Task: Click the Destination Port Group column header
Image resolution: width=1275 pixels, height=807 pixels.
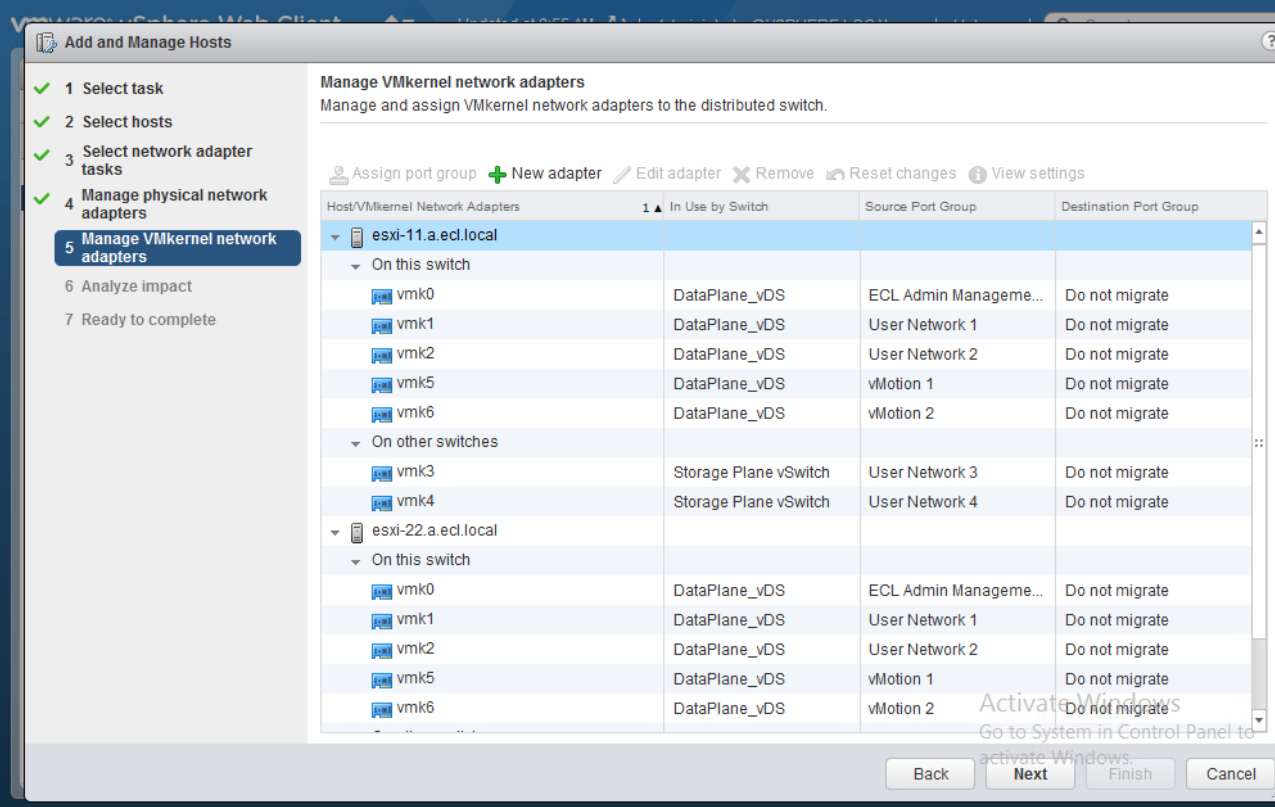Action: click(x=1153, y=206)
